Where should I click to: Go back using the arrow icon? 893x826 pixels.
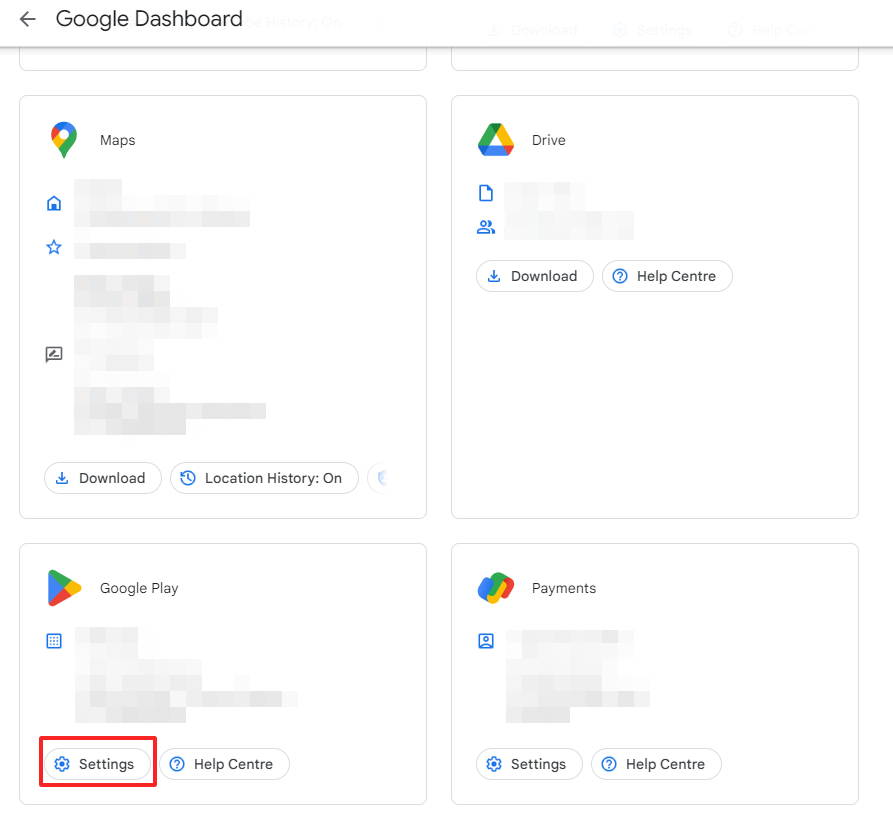(x=27, y=19)
